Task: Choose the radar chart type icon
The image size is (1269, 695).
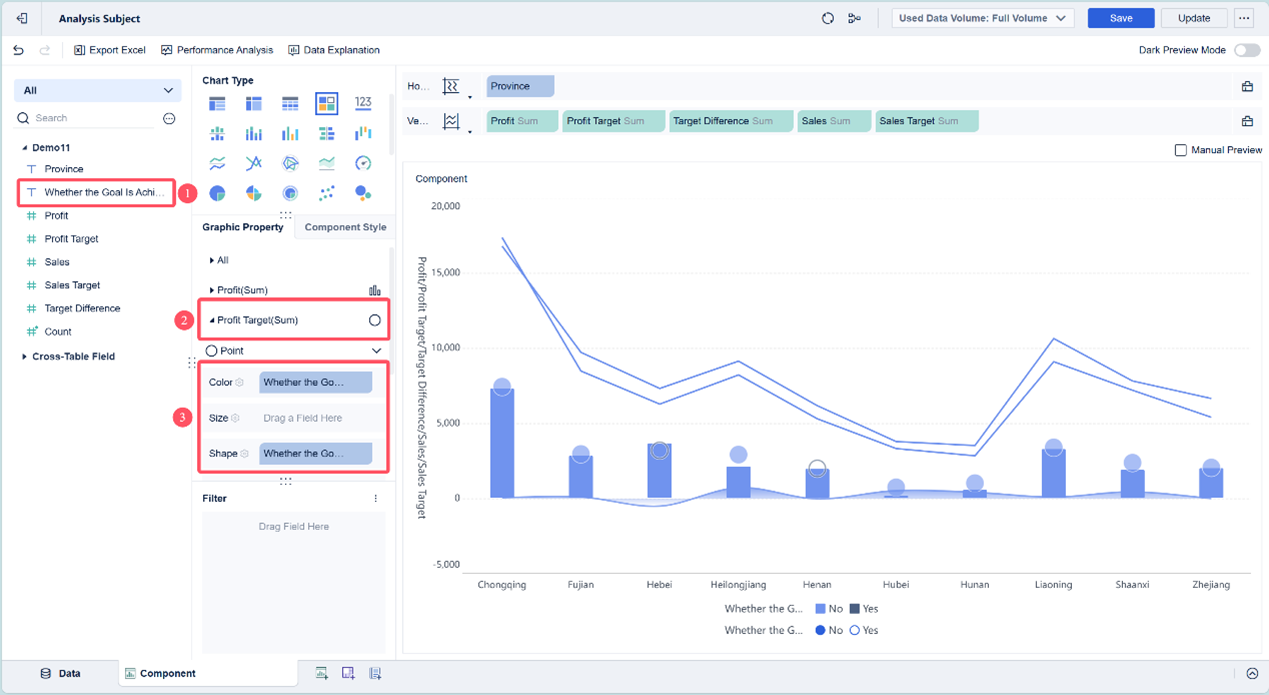Action: [x=290, y=163]
